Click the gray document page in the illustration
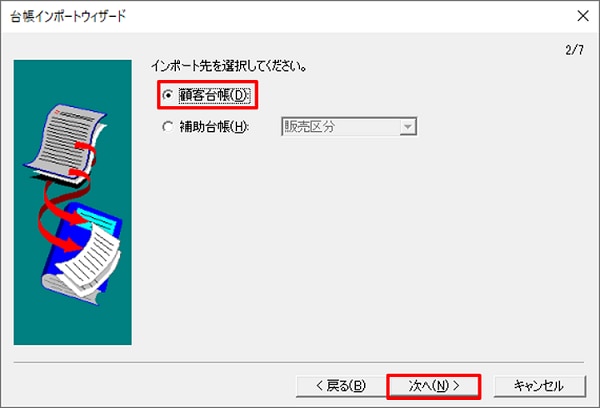This screenshot has width=600, height=408. [65, 142]
